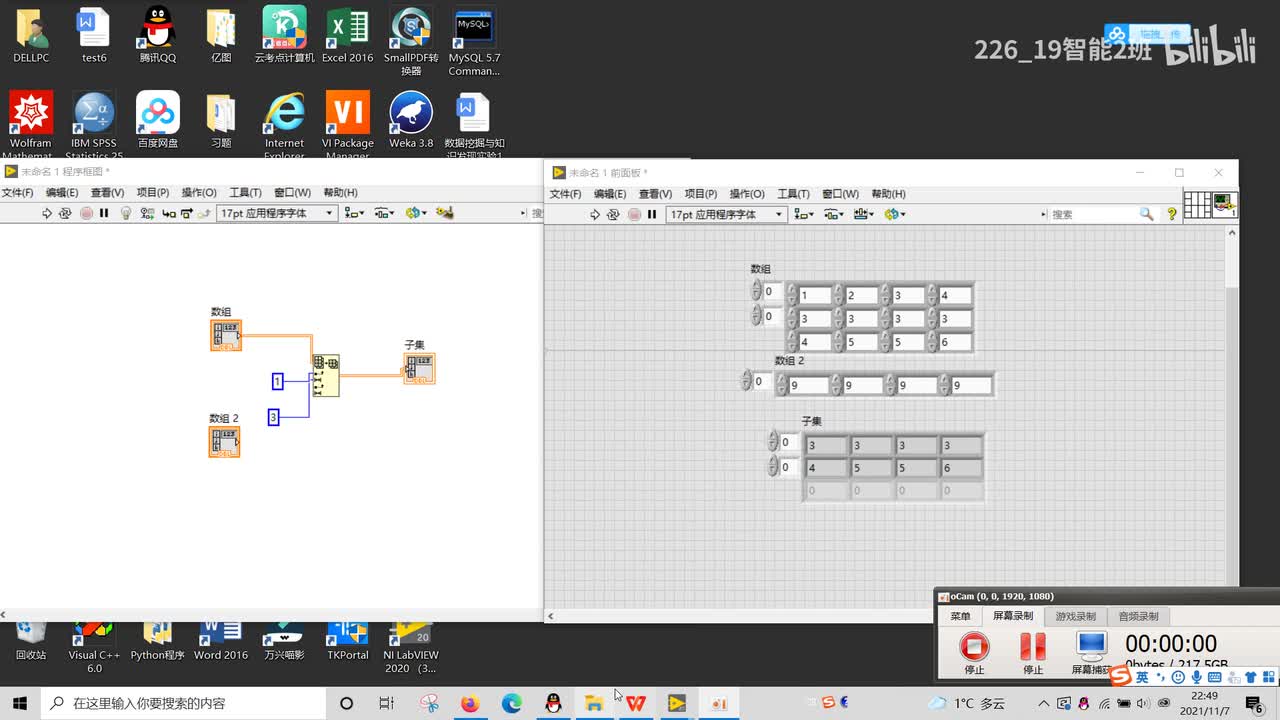This screenshot has width=1280, height=720.
Task: Open Align Objects dropdown on front panel
Action: tap(803, 214)
